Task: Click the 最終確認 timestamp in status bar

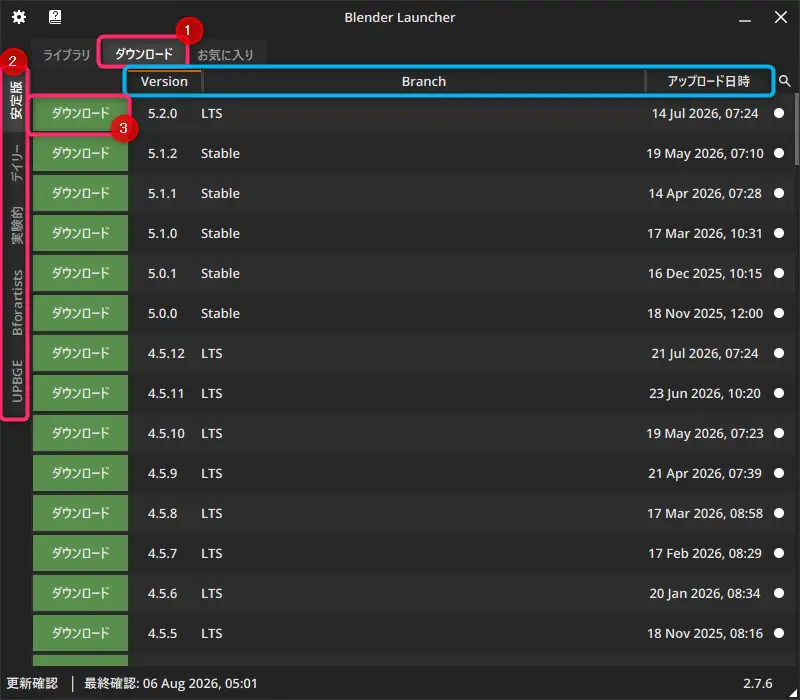Action: (171, 683)
